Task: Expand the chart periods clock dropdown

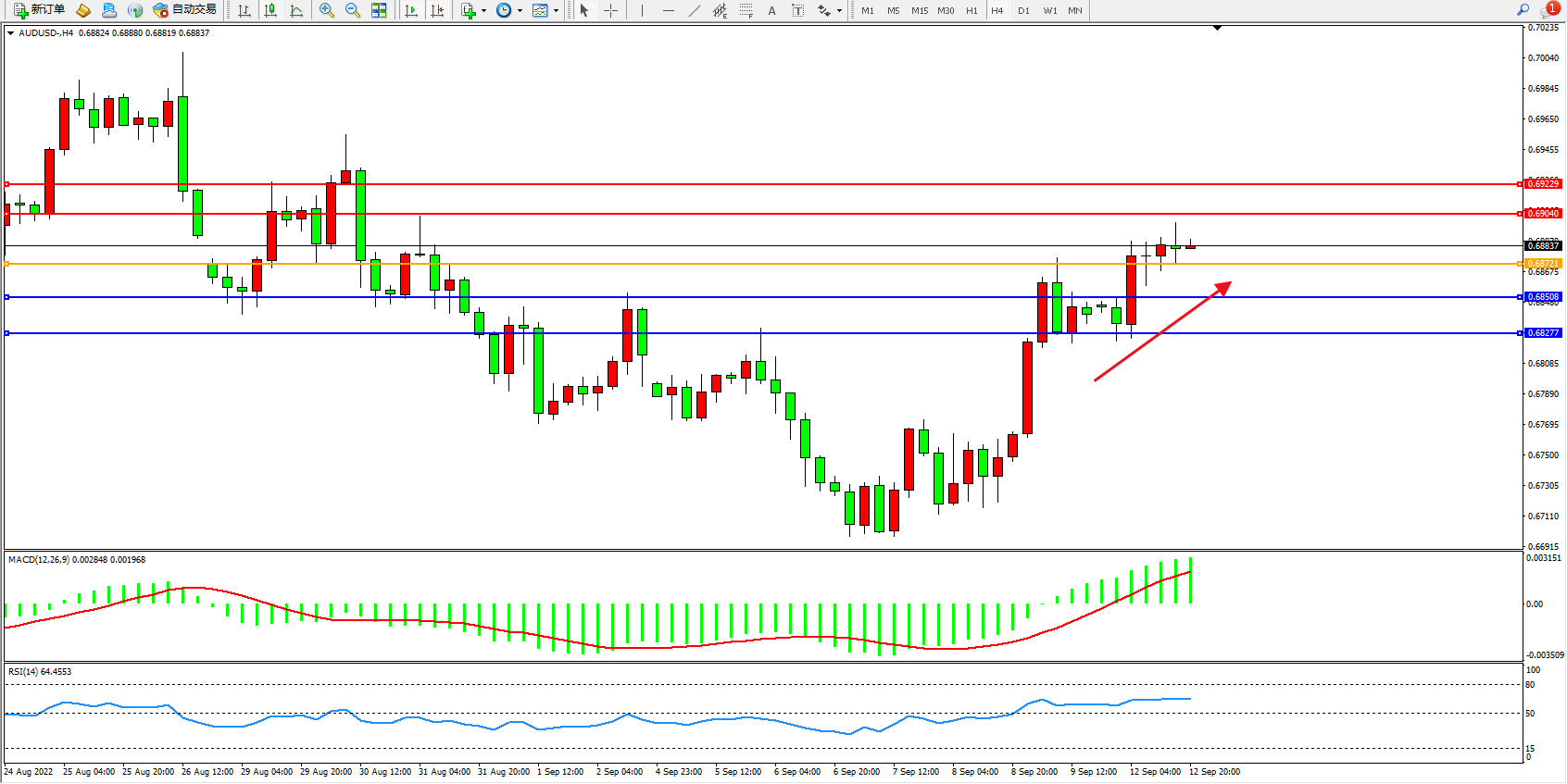Action: point(520,11)
